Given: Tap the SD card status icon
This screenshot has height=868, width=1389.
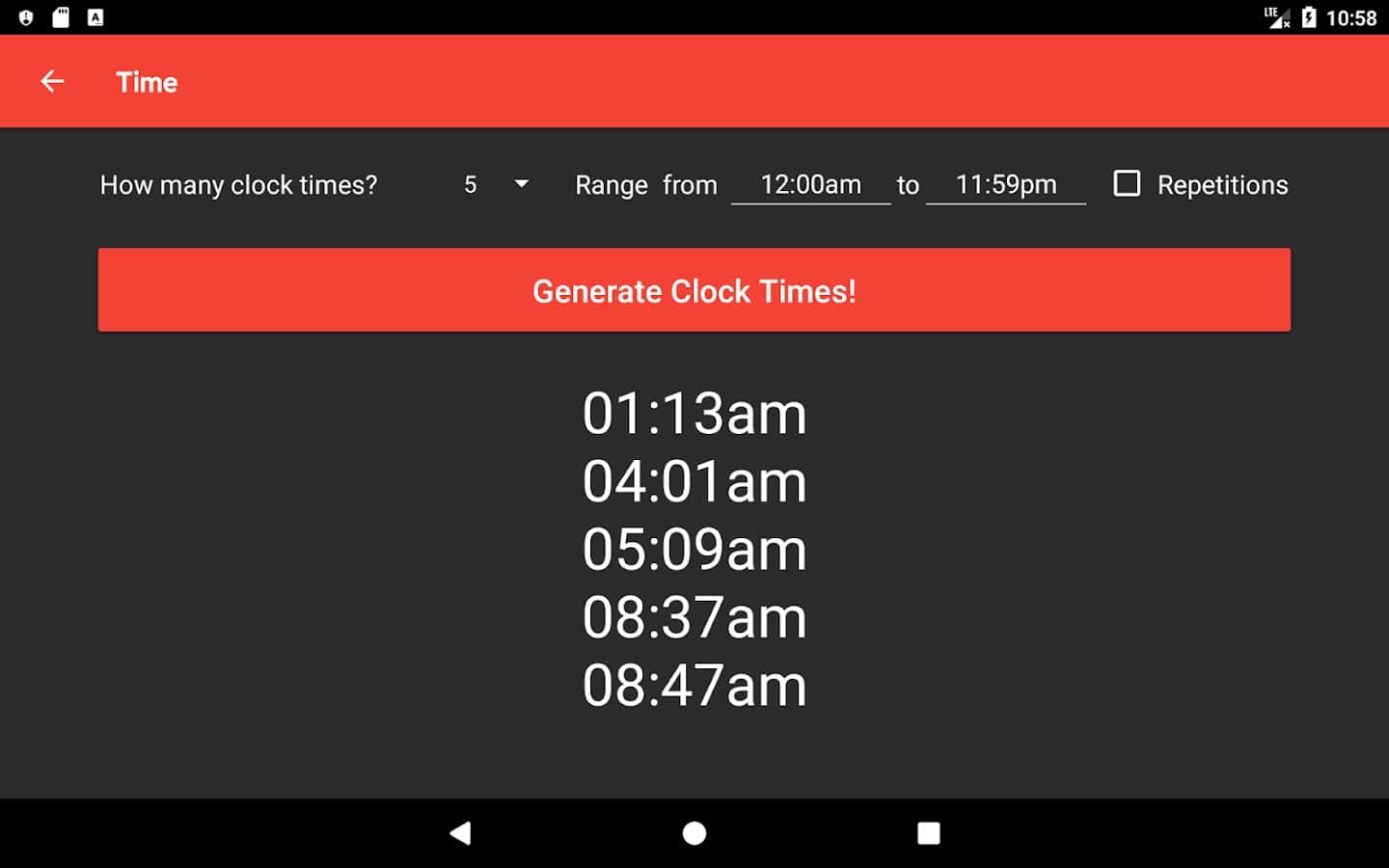Looking at the screenshot, I should coord(61,17).
